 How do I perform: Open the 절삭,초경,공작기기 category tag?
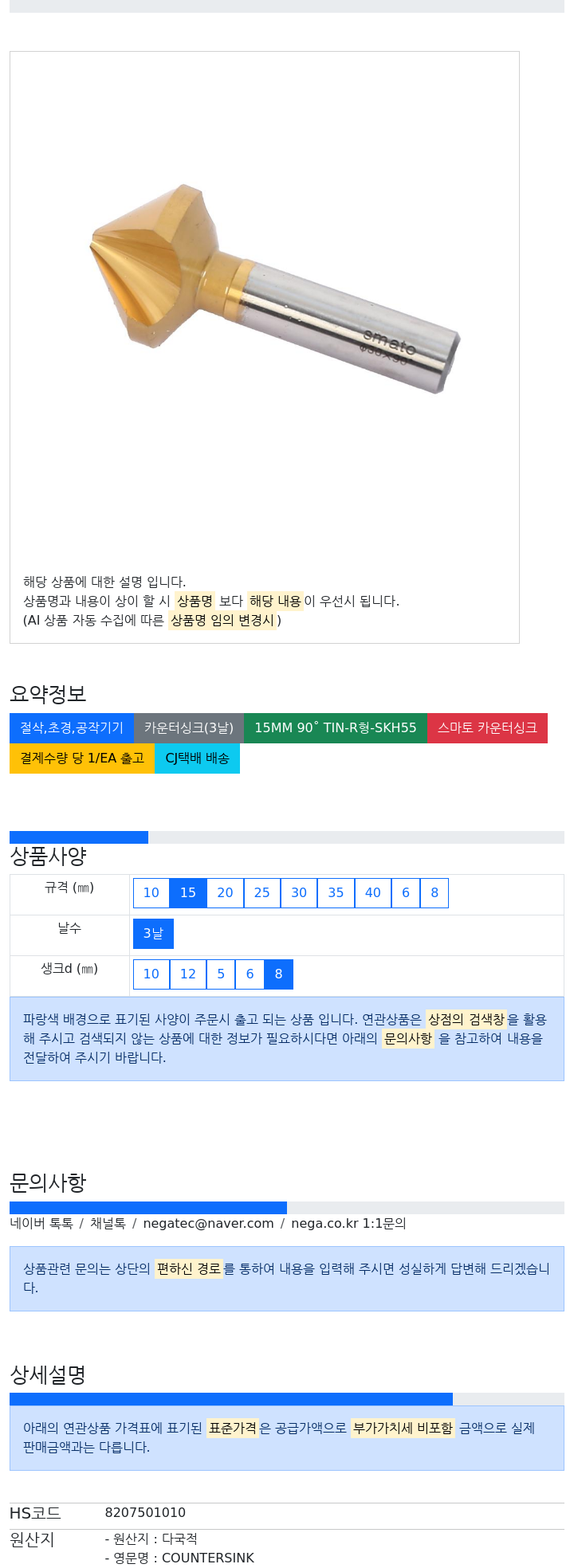point(72,728)
